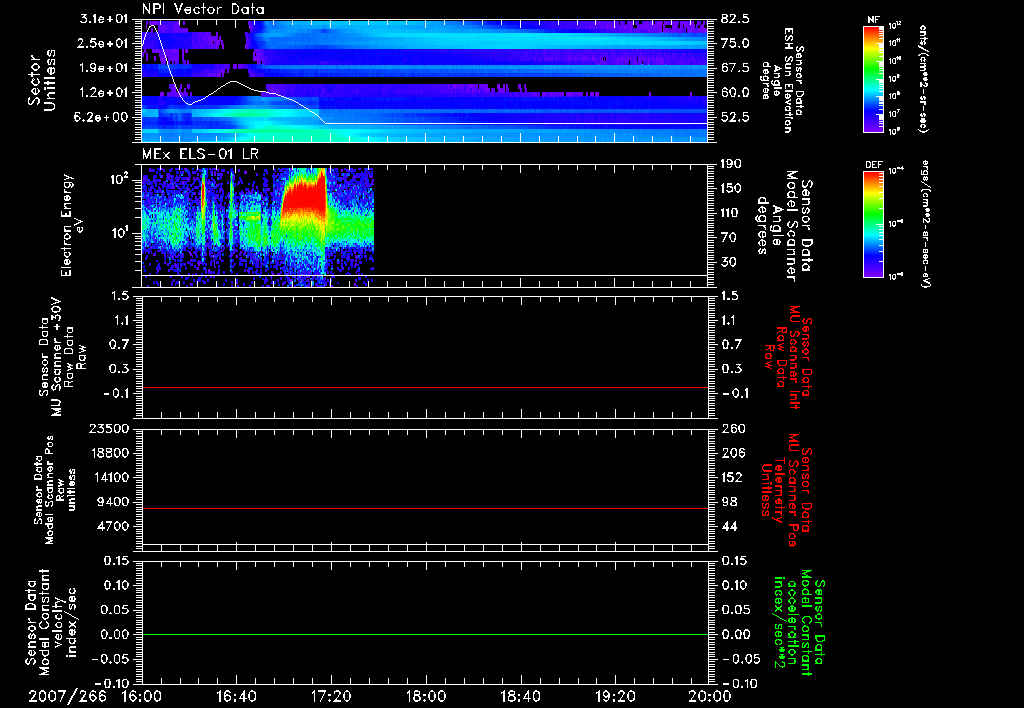Click the "3.1e+01" sector tick value
This screenshot has height=708, width=1024.
104,19
